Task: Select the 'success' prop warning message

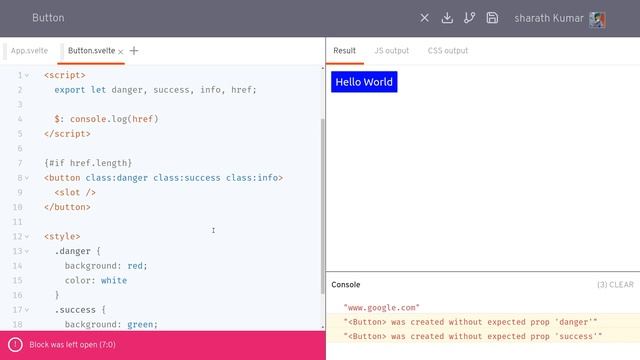Action: [473, 336]
